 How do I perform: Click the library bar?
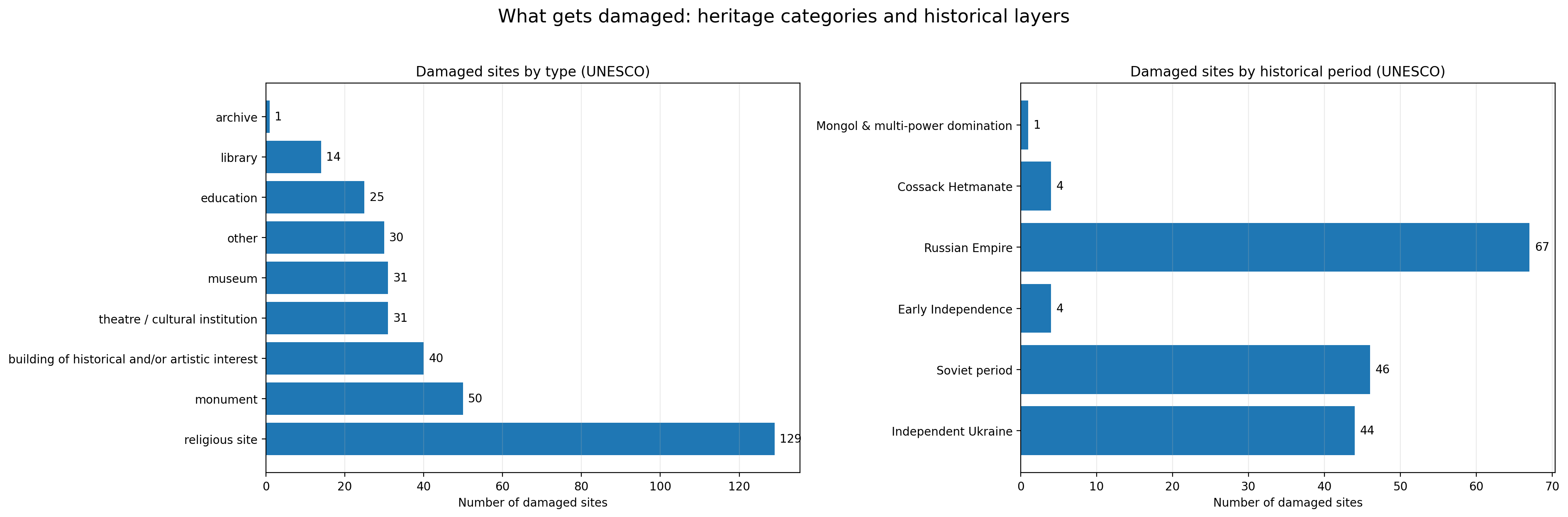coord(295,157)
